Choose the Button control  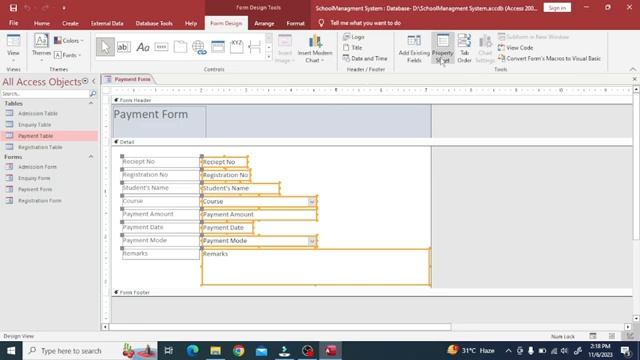(x=161, y=47)
